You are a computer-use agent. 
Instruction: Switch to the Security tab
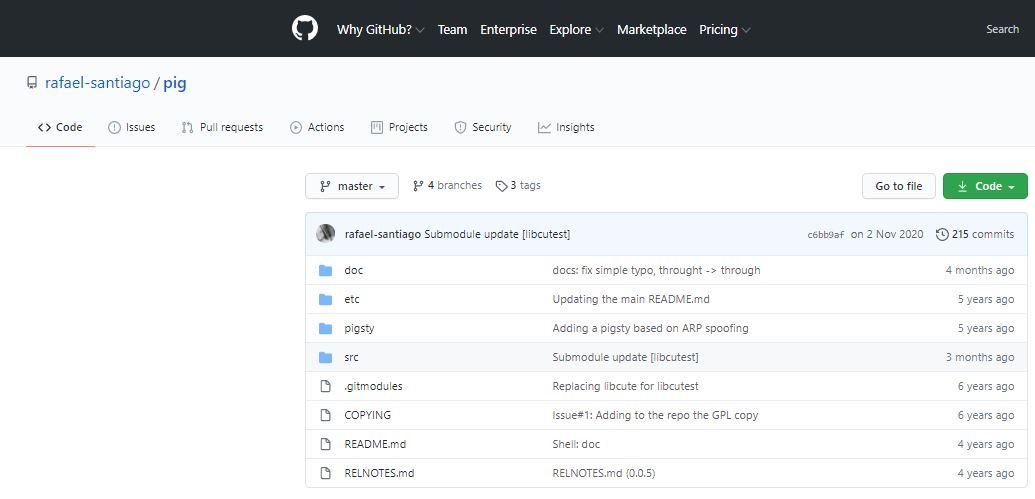tap(483, 127)
